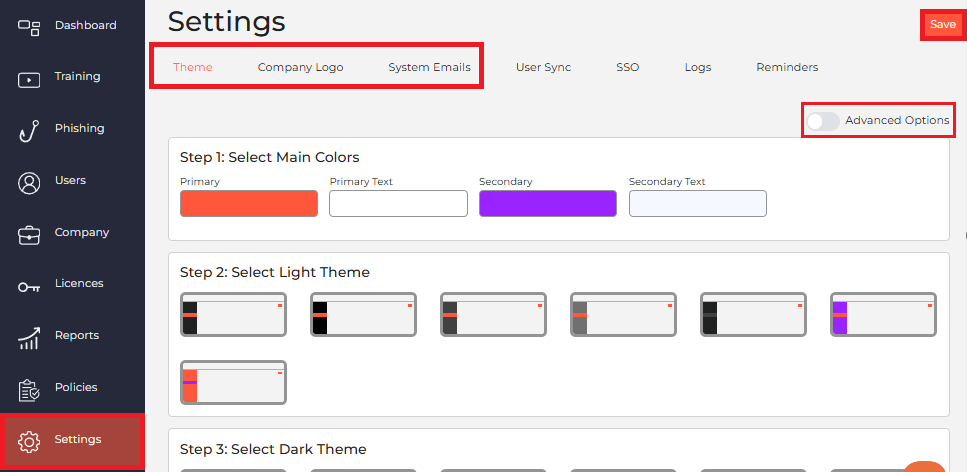This screenshot has width=967, height=472.
Task: Open the Theme tab
Action: [192, 67]
